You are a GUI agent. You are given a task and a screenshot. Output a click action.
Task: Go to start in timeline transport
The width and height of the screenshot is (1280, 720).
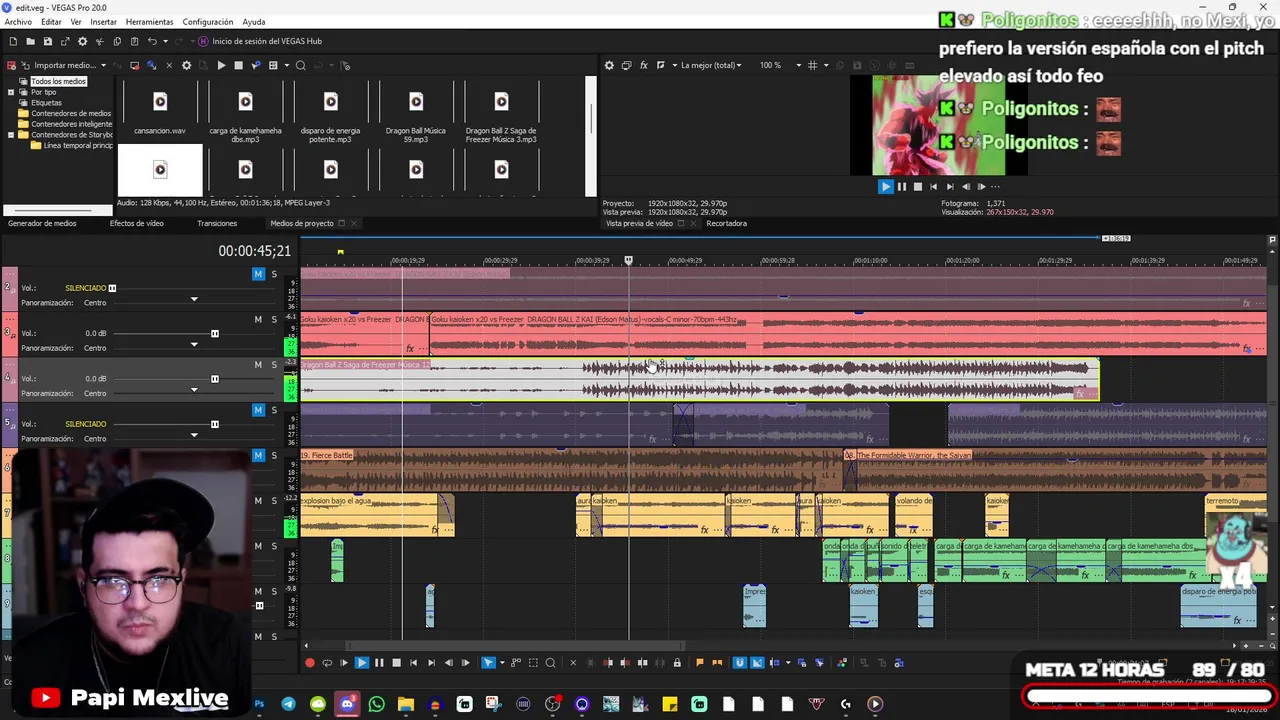pos(413,662)
